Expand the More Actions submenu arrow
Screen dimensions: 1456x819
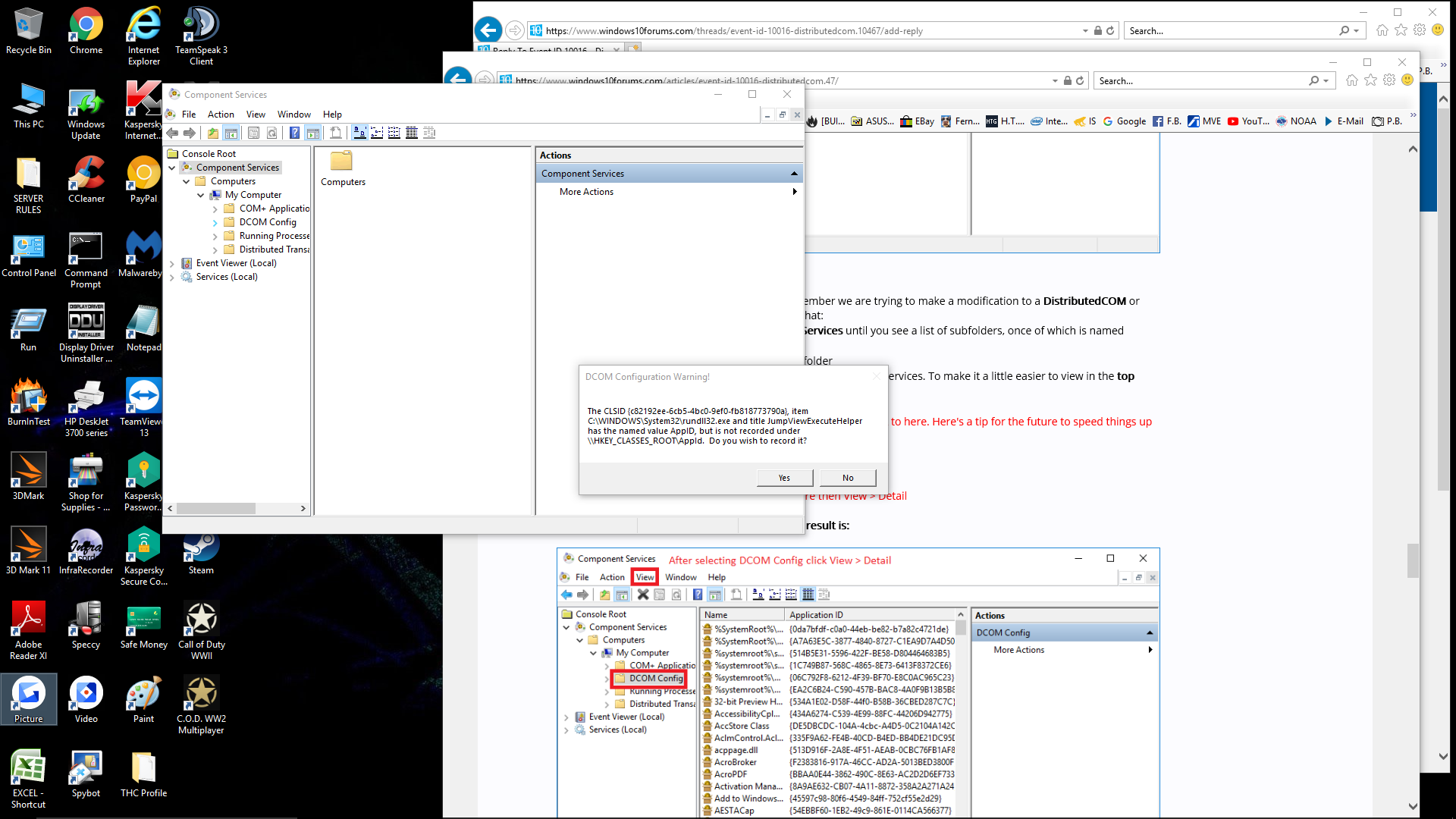[794, 192]
